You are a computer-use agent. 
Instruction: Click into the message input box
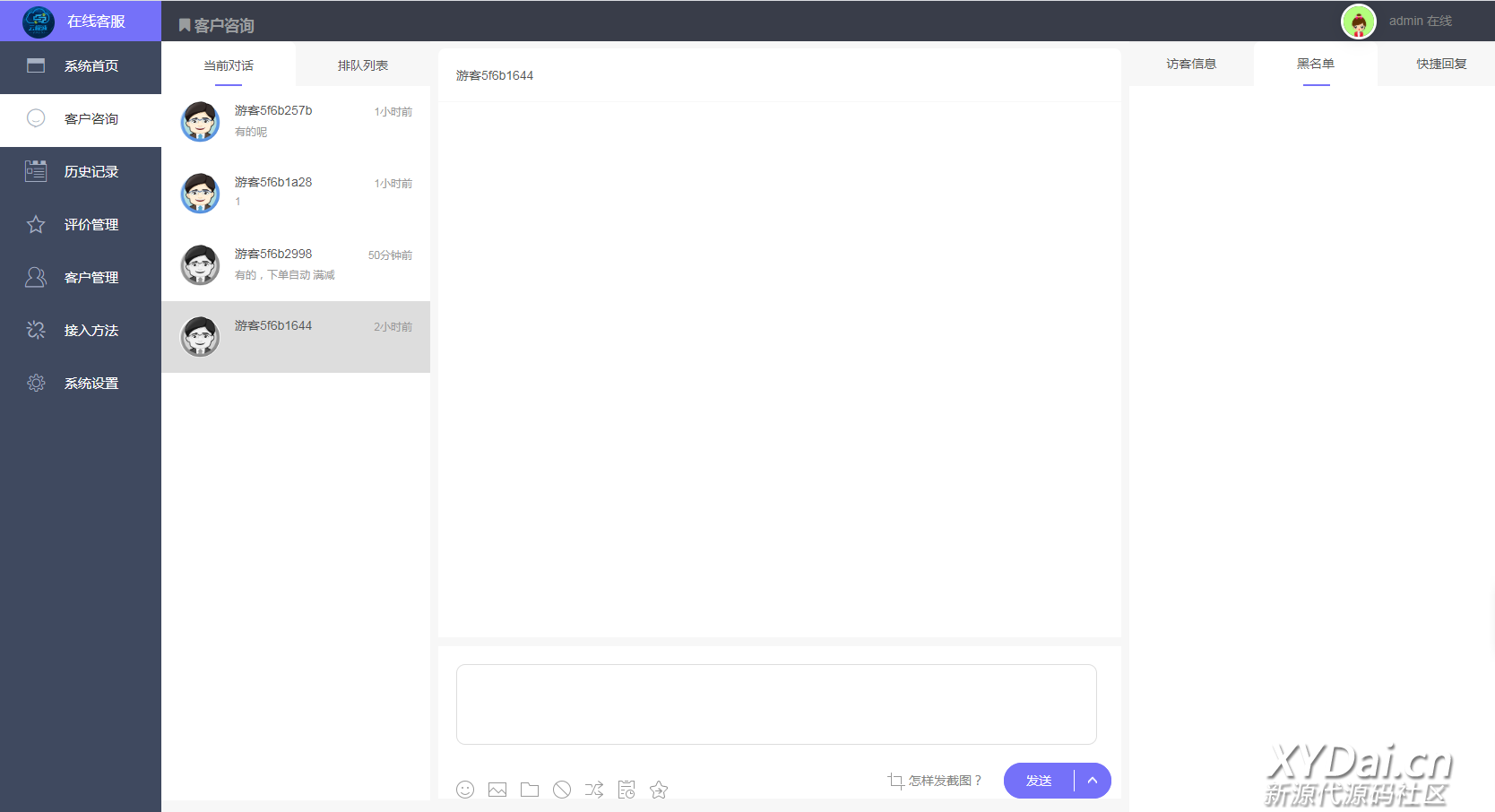pos(776,704)
